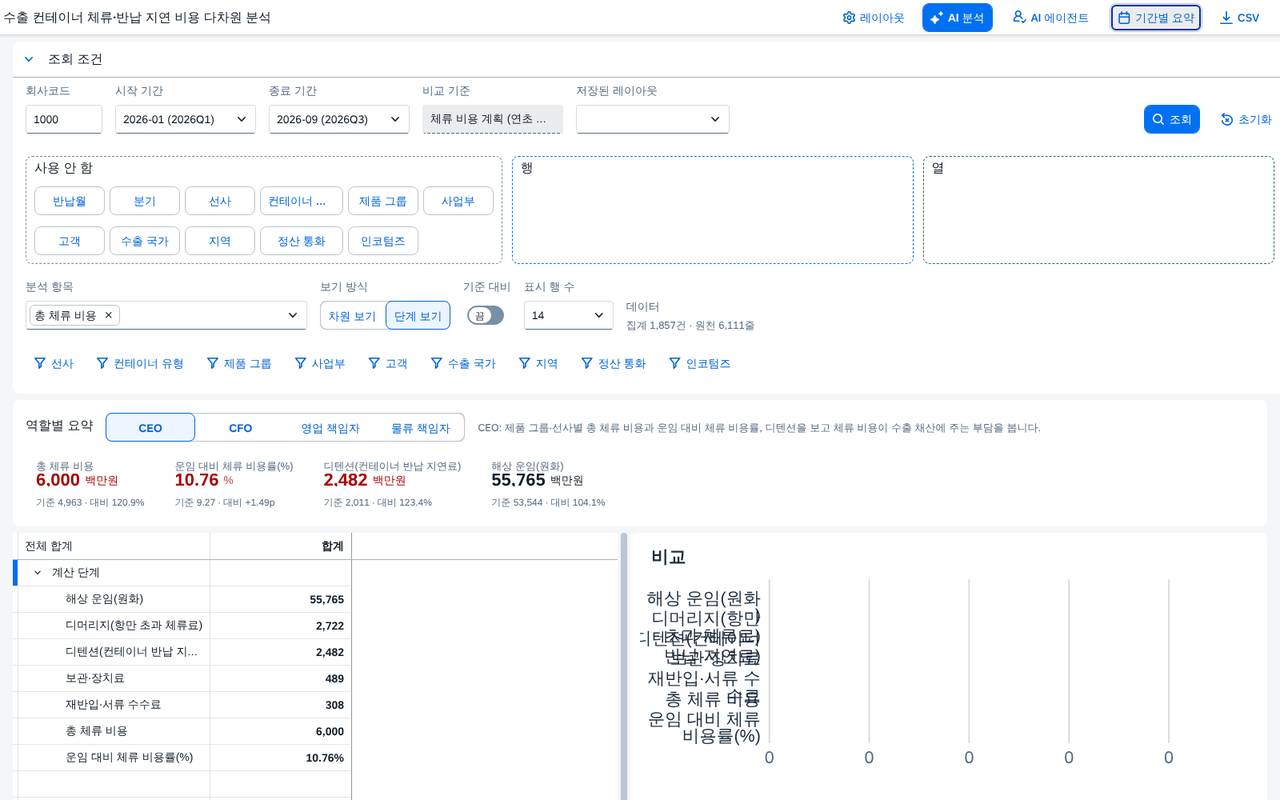Click the table-chart splitter bar

[x=624, y=666]
